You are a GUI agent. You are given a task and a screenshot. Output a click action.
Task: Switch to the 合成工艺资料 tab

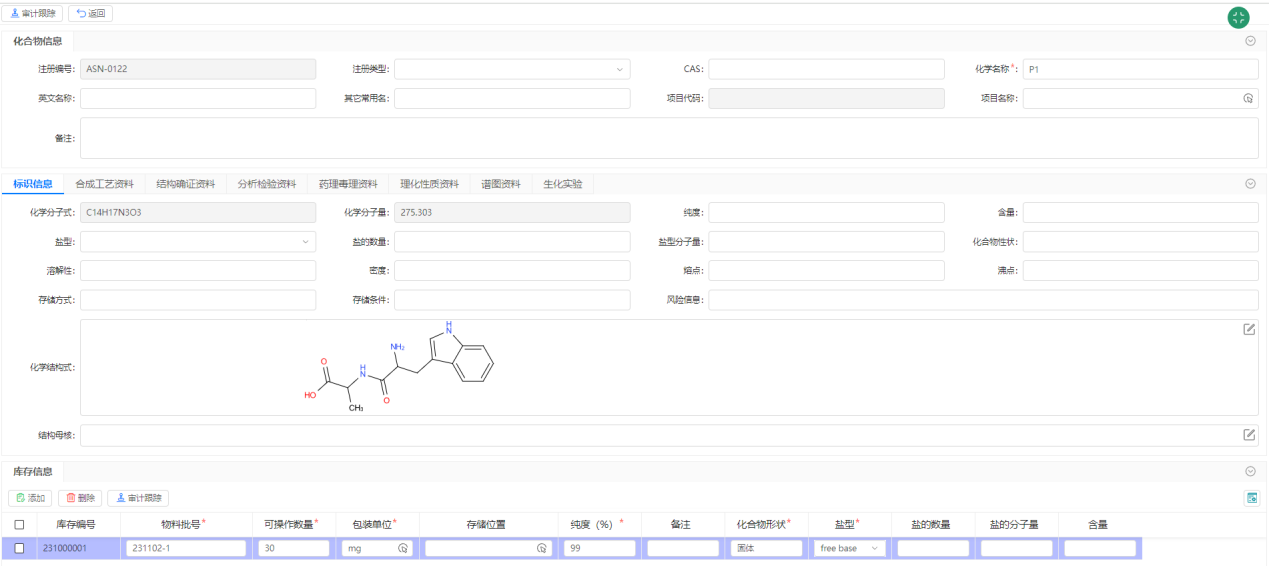point(104,184)
